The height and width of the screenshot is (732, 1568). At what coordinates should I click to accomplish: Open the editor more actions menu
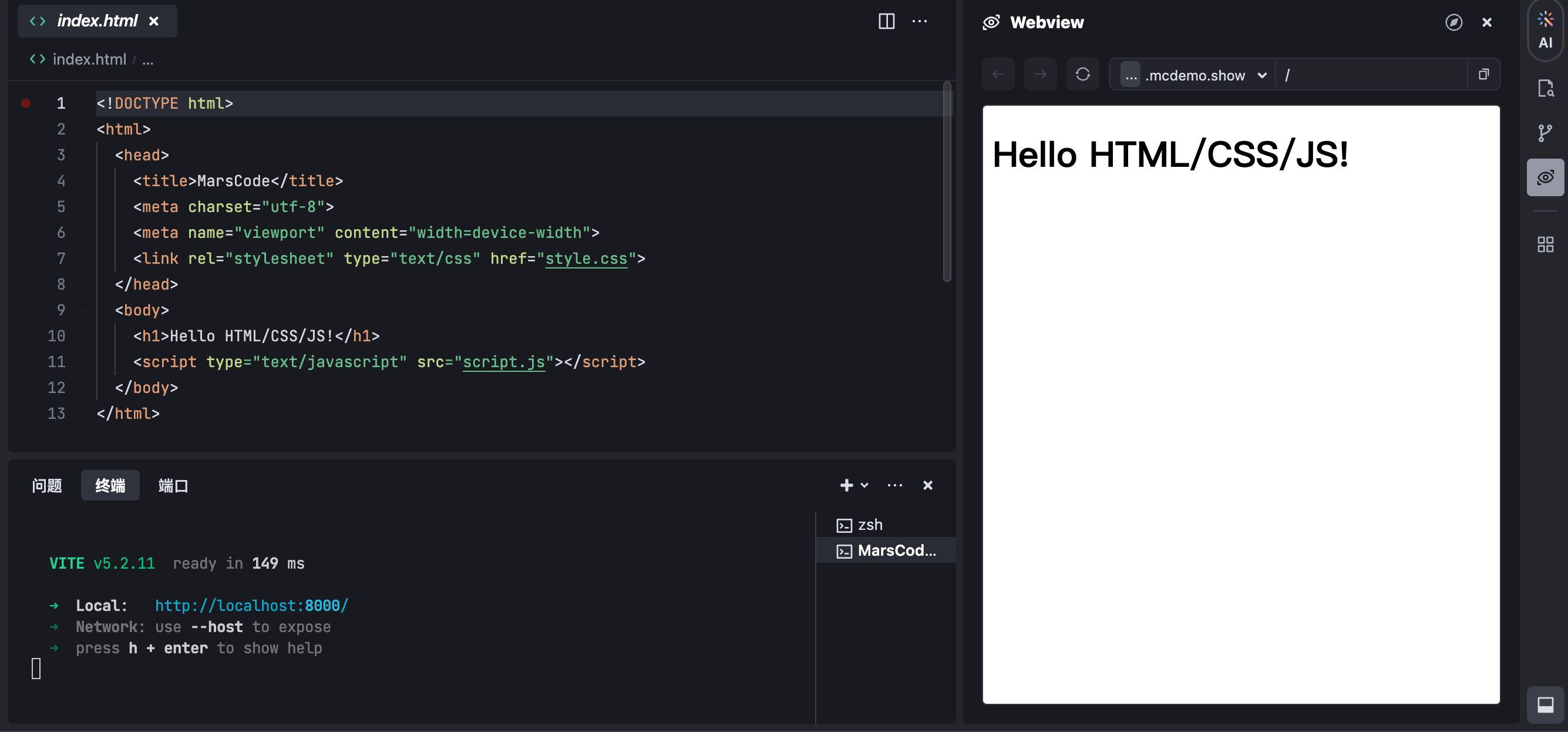coord(920,21)
